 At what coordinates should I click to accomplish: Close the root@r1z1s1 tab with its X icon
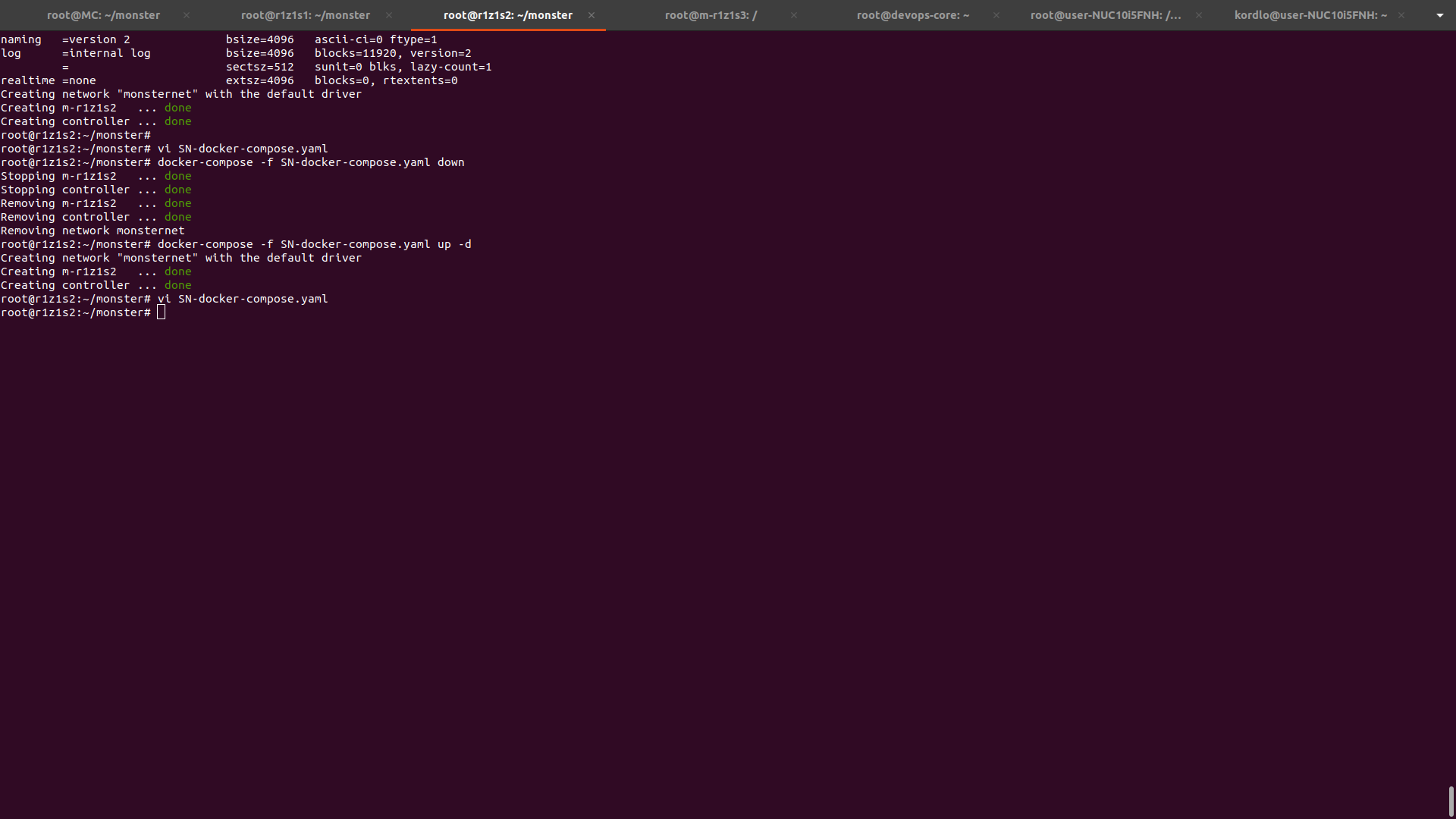[389, 15]
